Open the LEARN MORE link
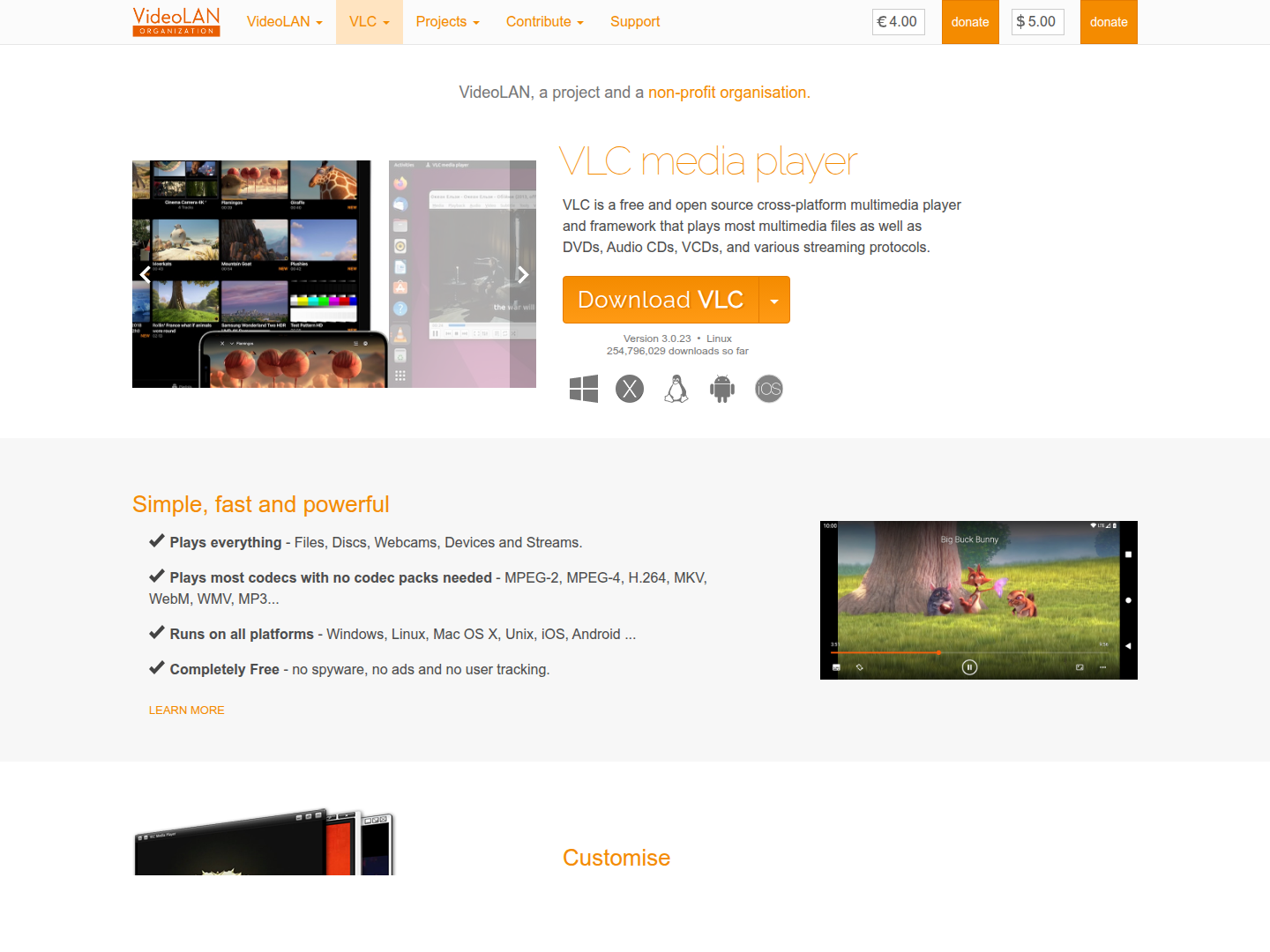 [187, 710]
